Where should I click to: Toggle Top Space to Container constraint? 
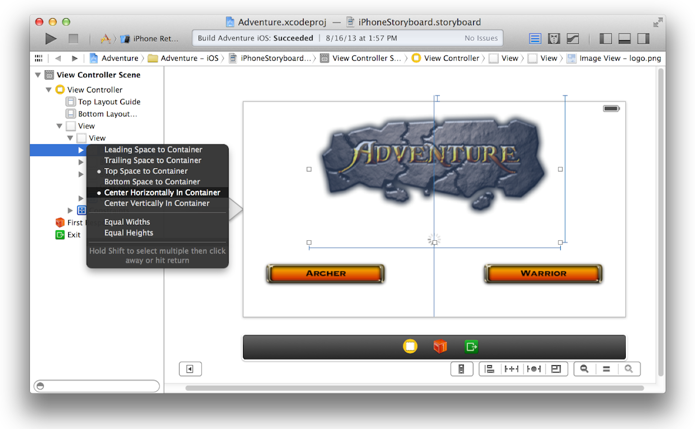click(x=146, y=171)
